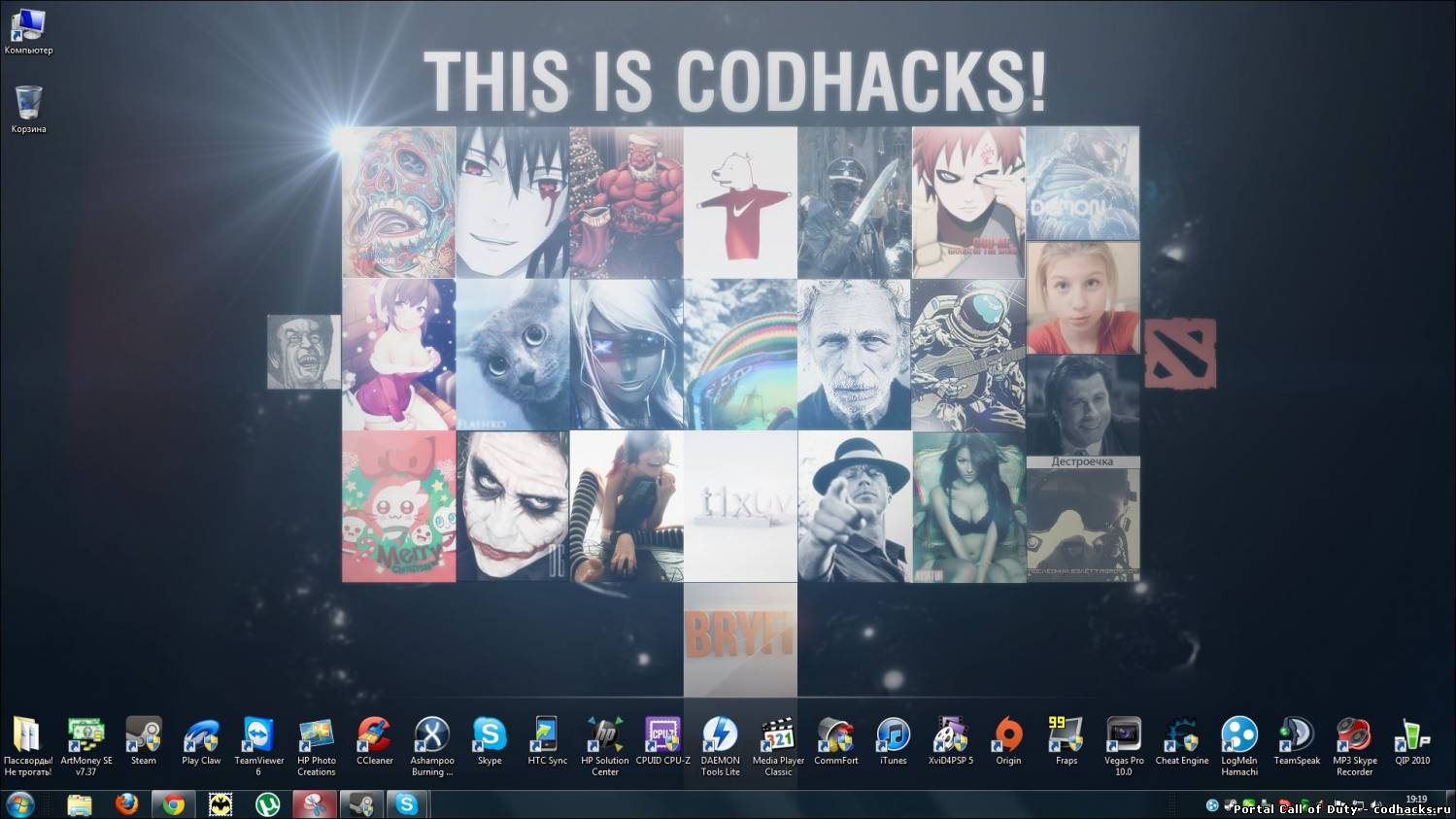Switch to Chrome on the taskbar
1456x819 pixels.
point(174,804)
